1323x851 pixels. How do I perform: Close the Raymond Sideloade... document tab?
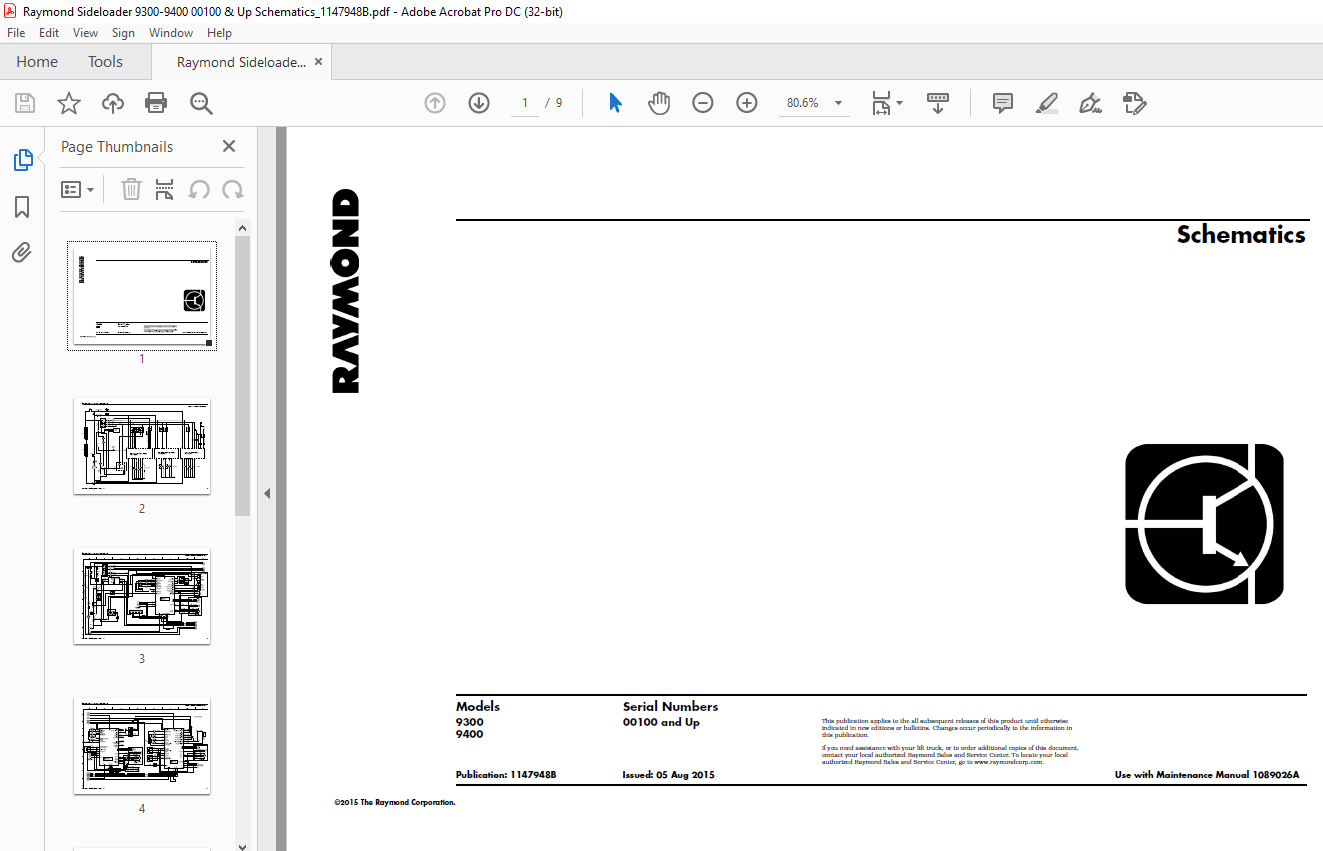[x=319, y=62]
